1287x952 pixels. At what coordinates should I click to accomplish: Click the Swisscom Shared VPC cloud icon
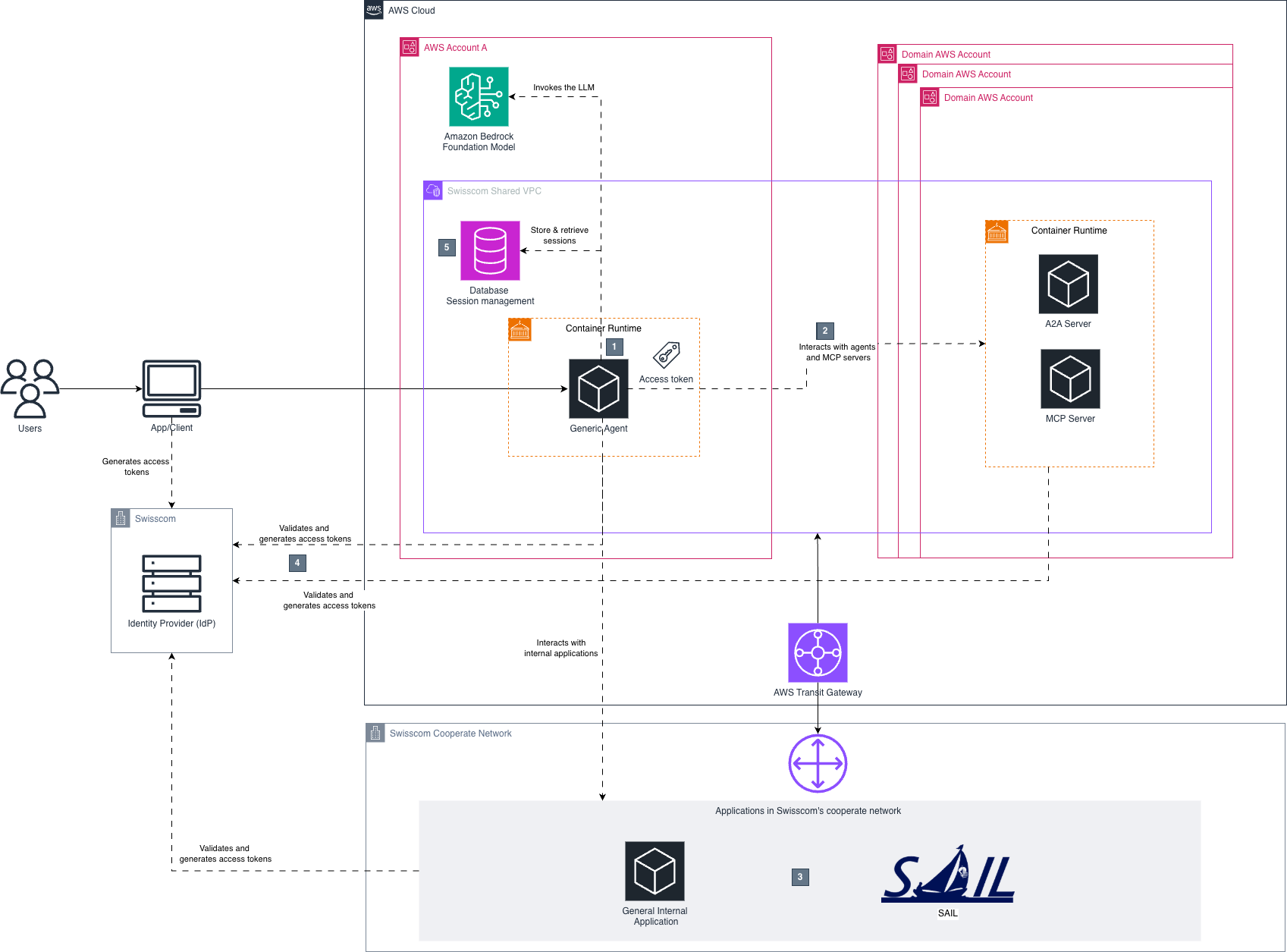[x=432, y=190]
